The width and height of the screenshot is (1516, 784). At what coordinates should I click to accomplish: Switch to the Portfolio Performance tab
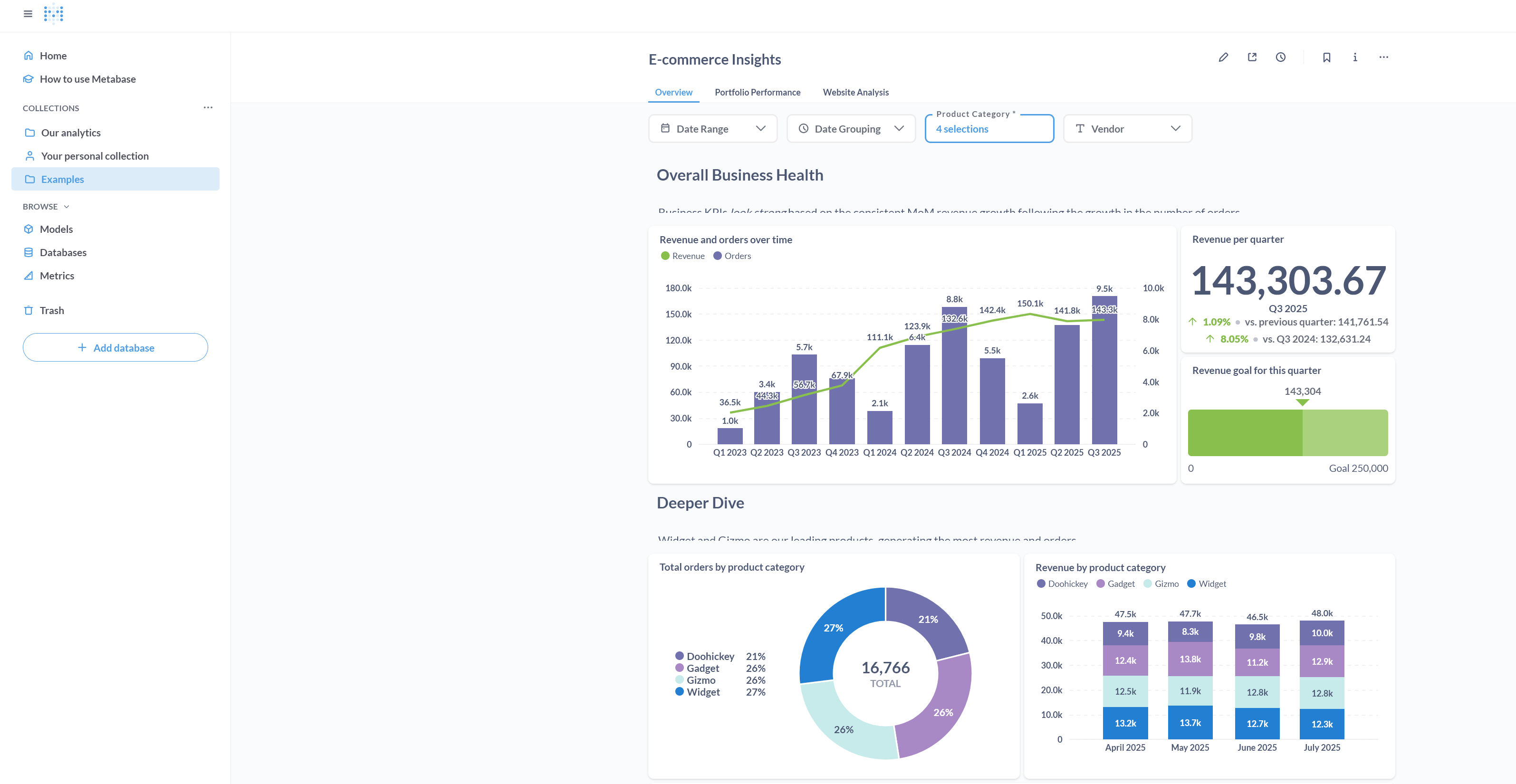pos(758,92)
